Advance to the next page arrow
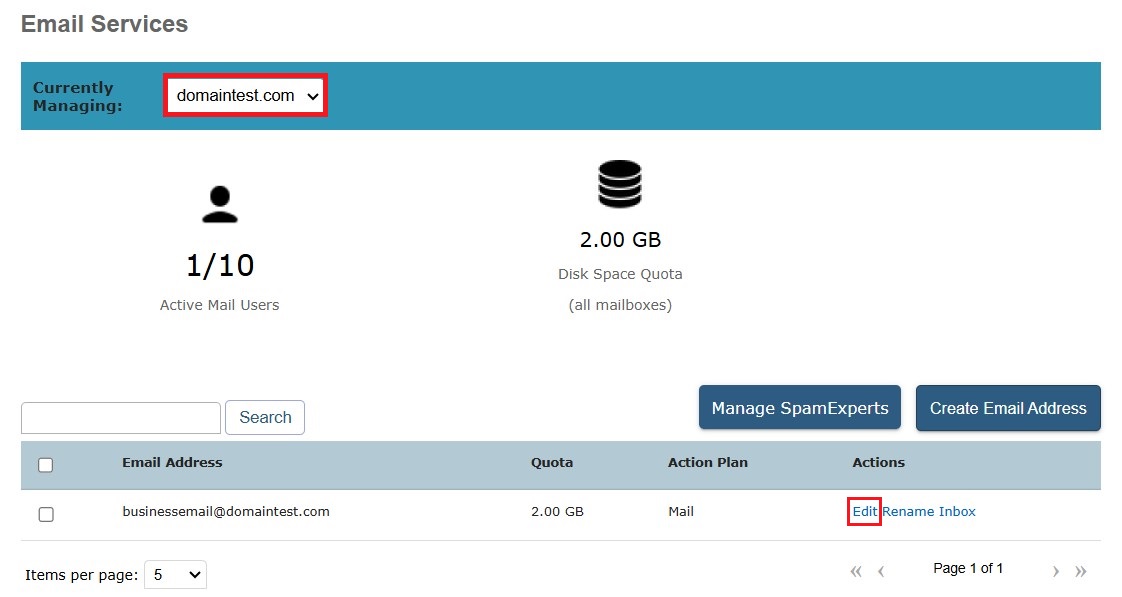This screenshot has height=597, width=1122. click(1055, 572)
